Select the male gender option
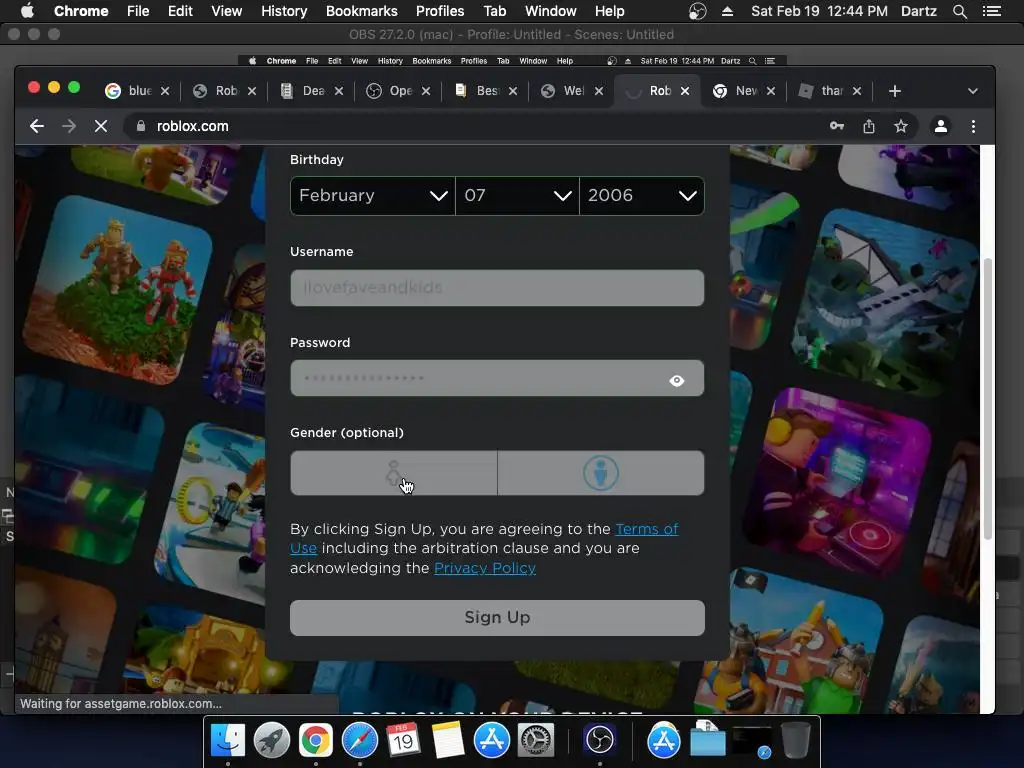This screenshot has height=768, width=1024. 601,473
